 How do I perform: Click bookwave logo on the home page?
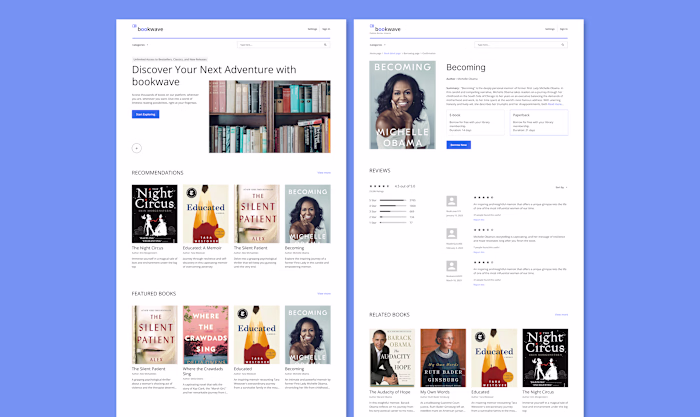tap(148, 28)
